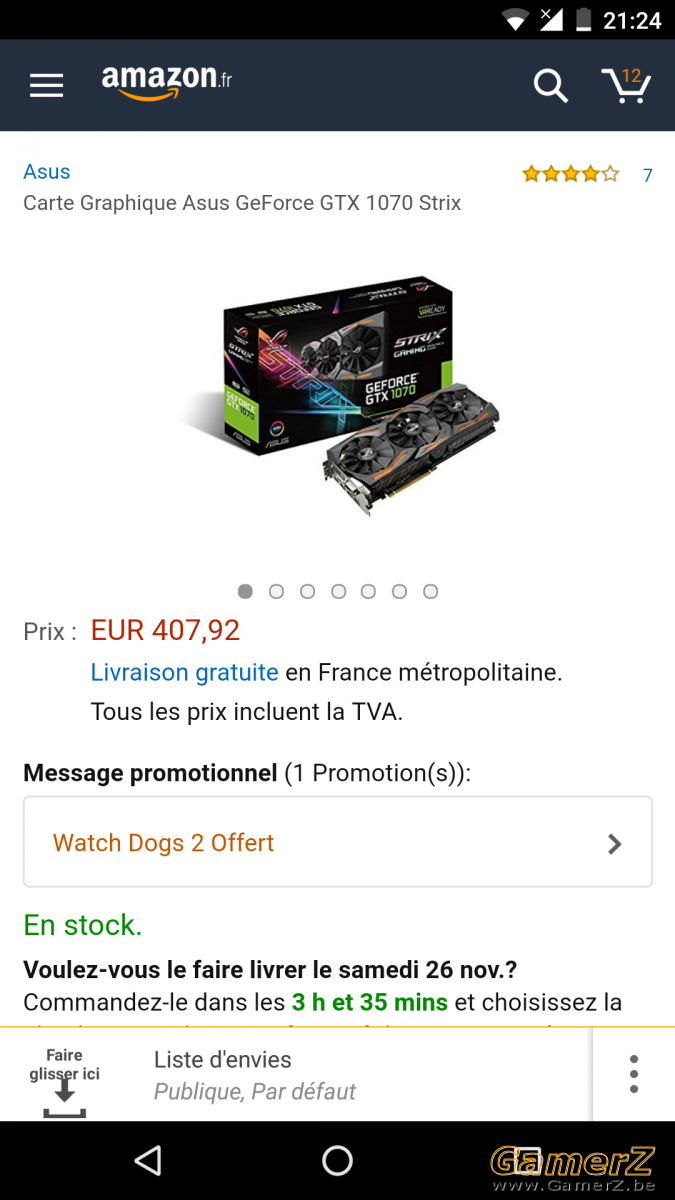The width and height of the screenshot is (675, 1200).
Task: Open the Asus brand link
Action: point(47,172)
